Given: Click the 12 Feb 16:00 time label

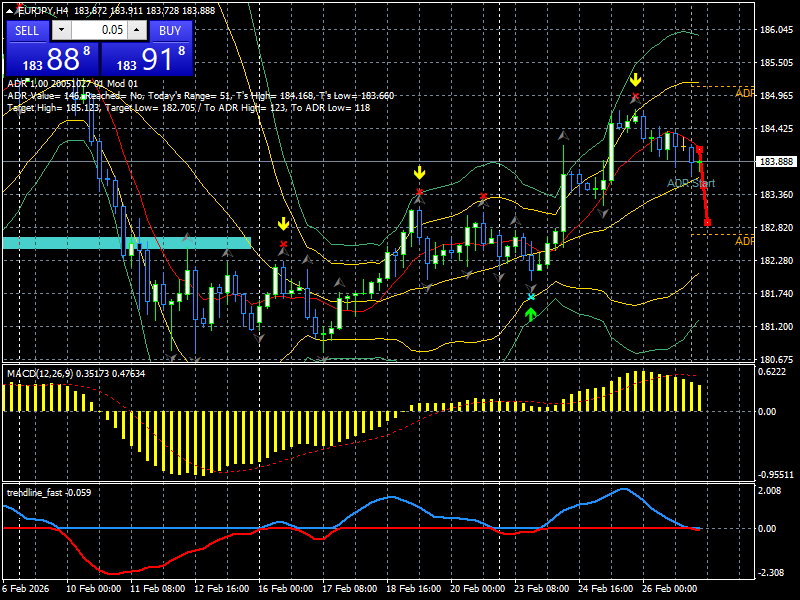Looking at the screenshot, I should (x=221, y=589).
